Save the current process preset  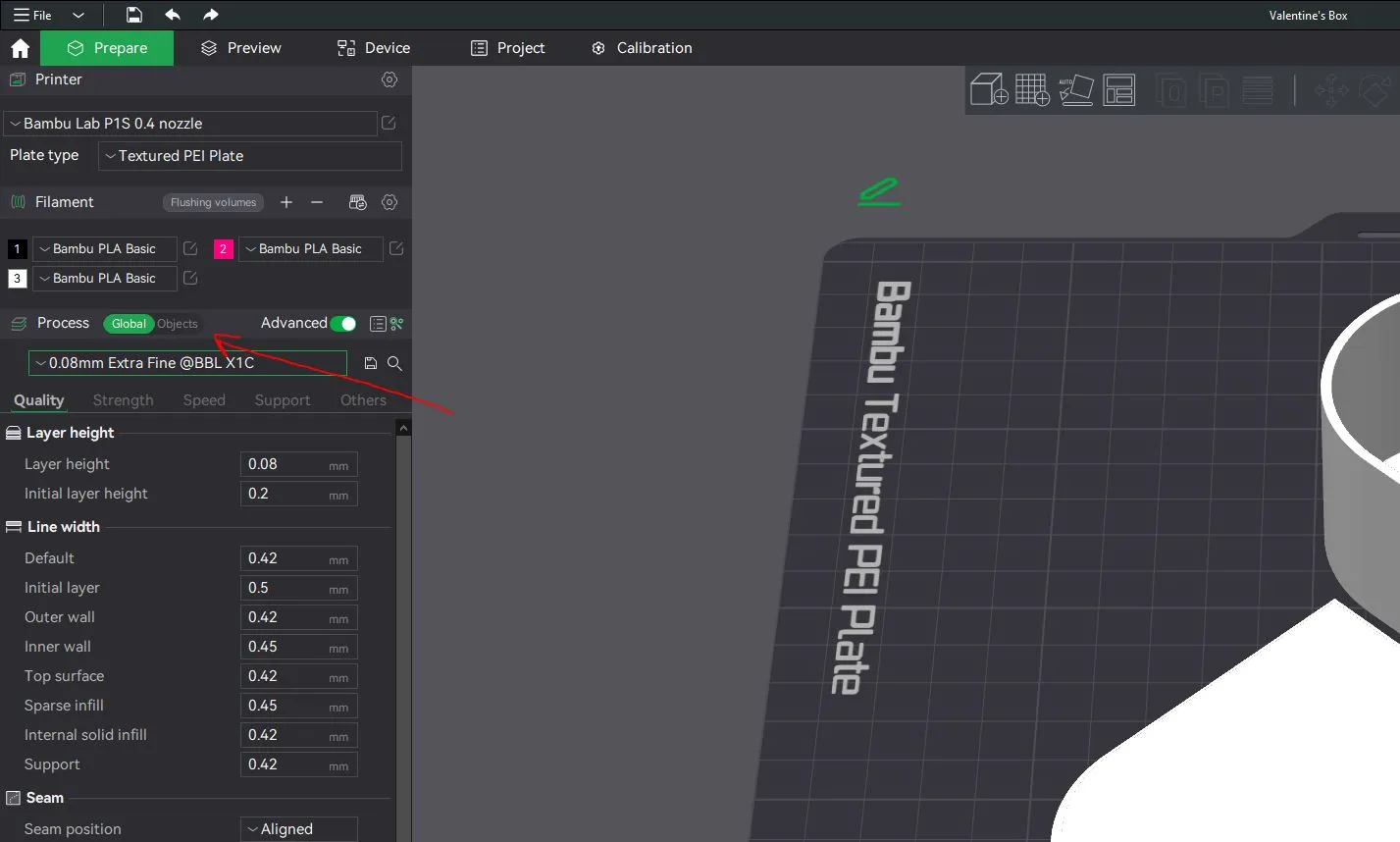point(370,363)
